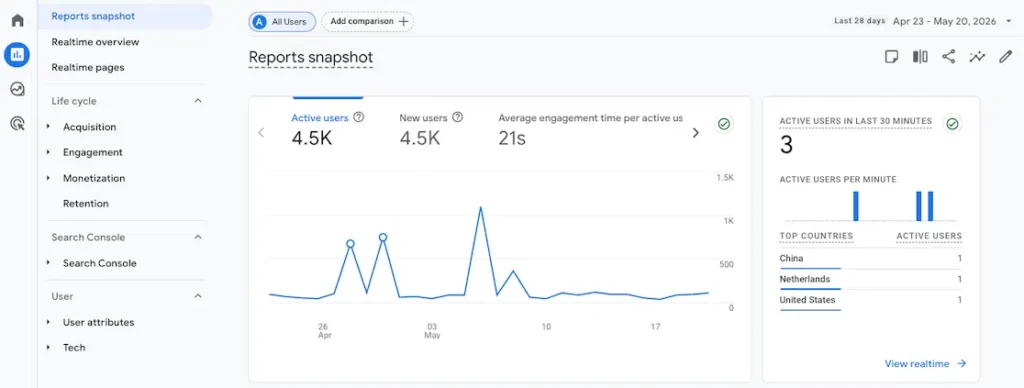Open the Retention report
The width and height of the screenshot is (1024, 388).
(x=86, y=203)
